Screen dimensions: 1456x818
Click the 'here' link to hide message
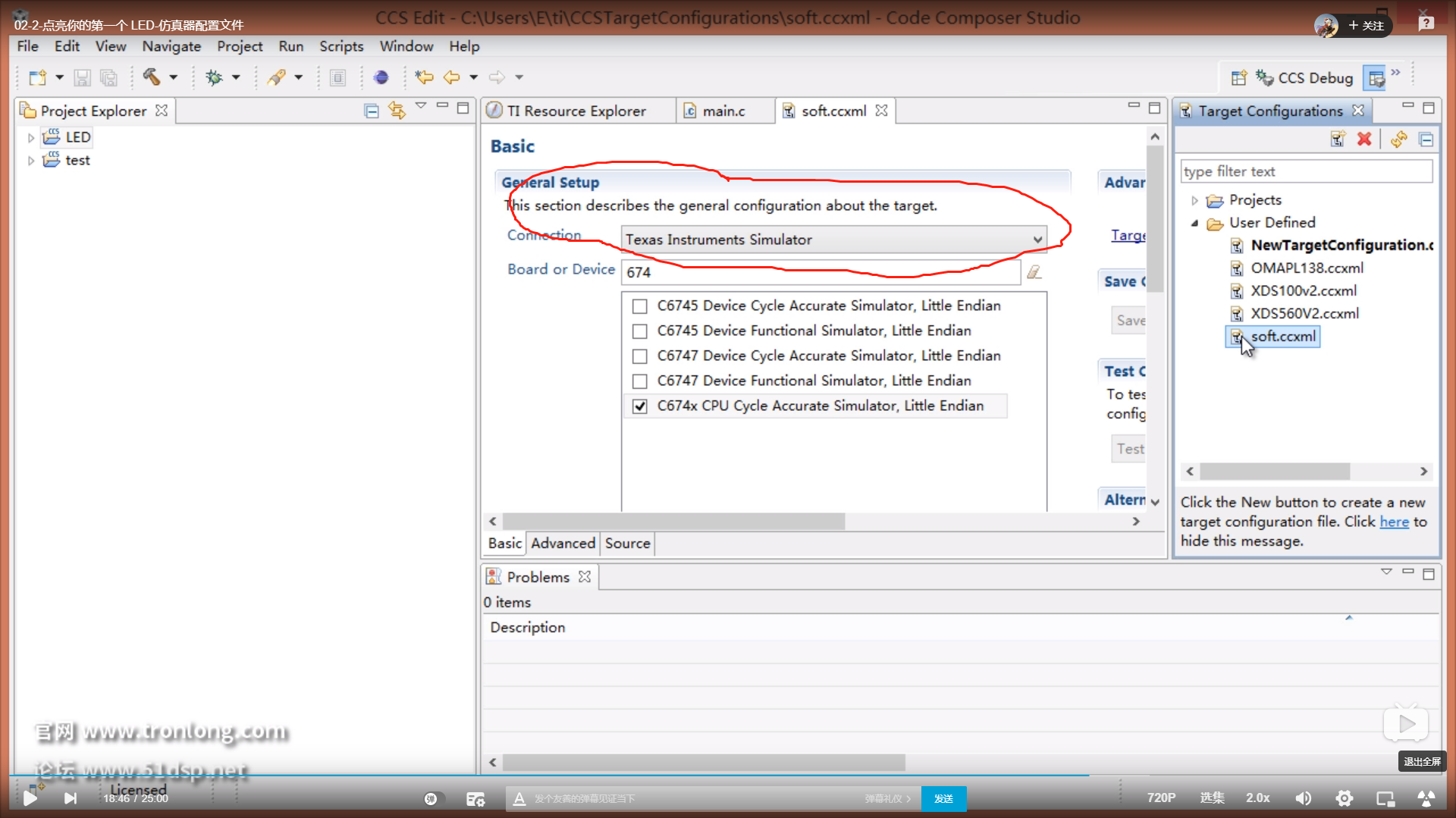[x=1394, y=522]
